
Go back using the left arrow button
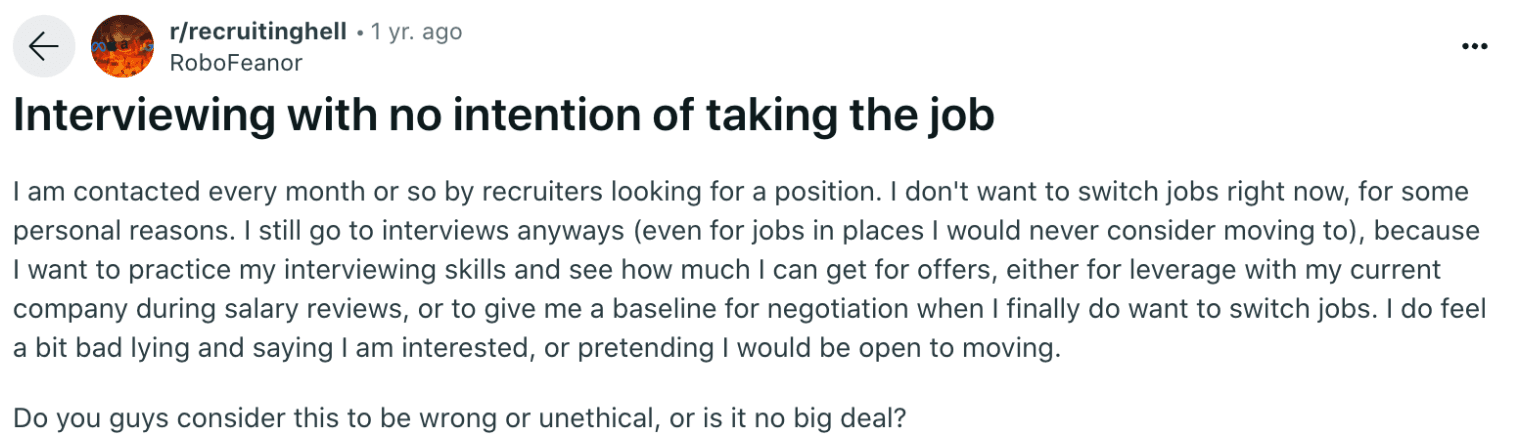[43, 47]
